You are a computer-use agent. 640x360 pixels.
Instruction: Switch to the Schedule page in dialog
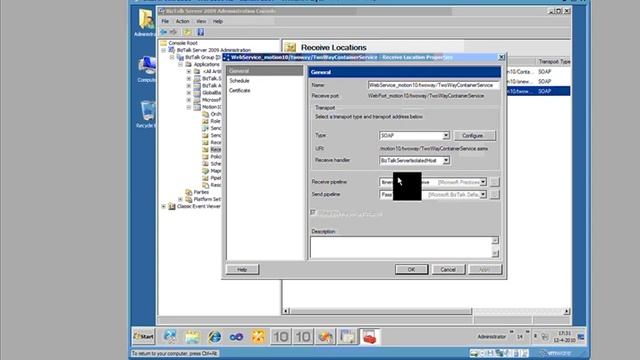point(239,81)
